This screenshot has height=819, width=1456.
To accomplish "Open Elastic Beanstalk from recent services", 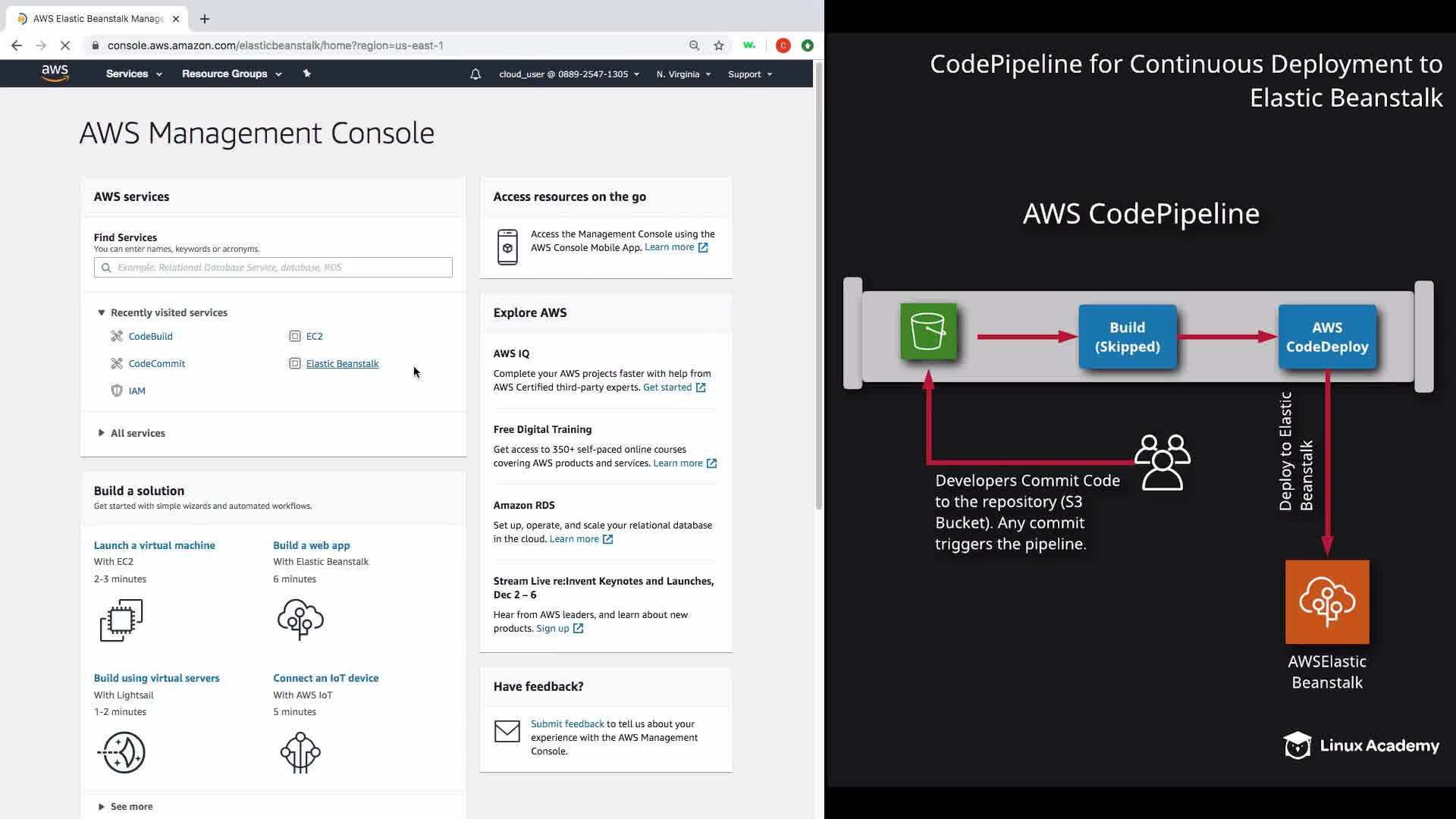I will click(342, 363).
